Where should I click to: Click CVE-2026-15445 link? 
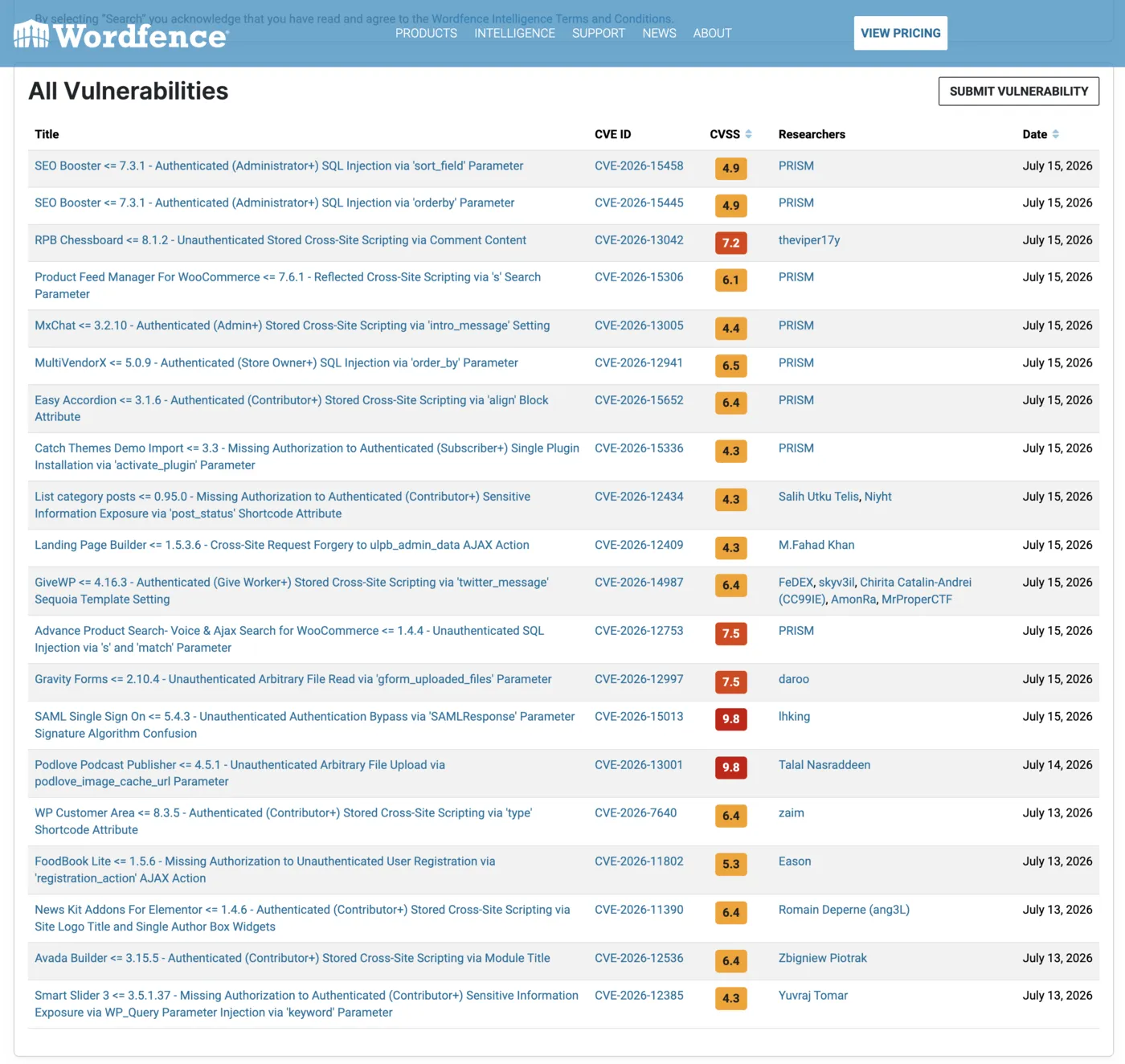tap(639, 203)
